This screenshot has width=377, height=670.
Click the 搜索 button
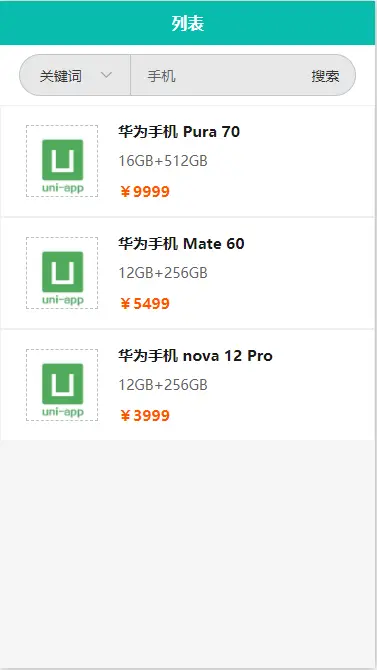(325, 76)
